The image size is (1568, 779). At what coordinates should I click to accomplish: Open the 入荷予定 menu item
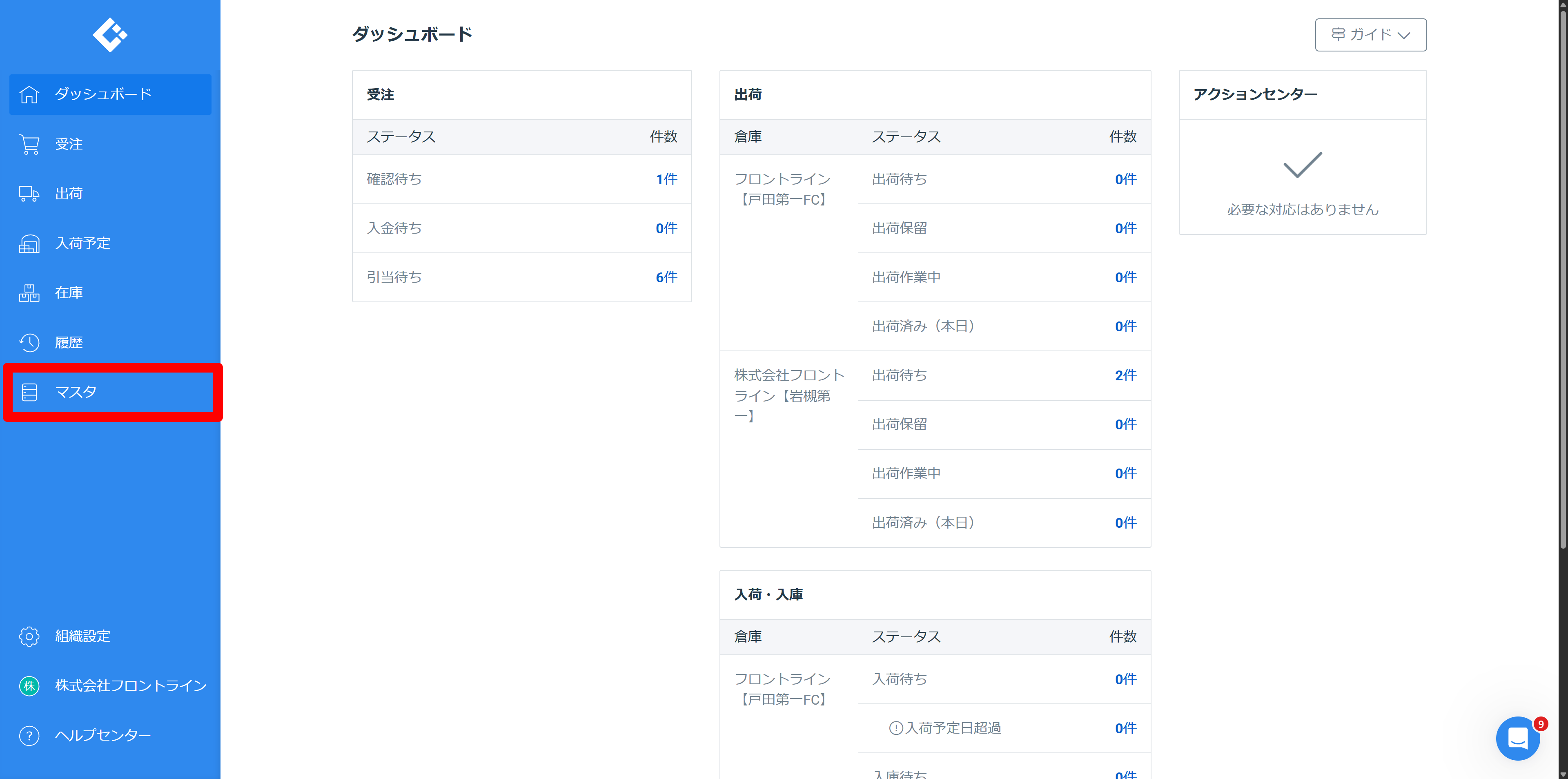point(110,243)
